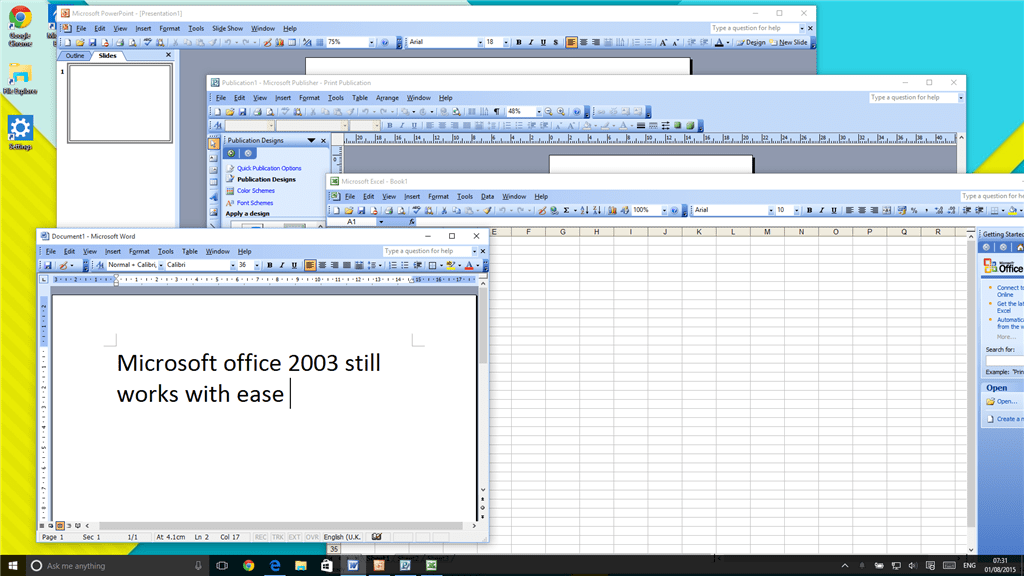The image size is (1024, 576).
Task: Click Sort Ascending in Excel's toolbar
Action: [x=584, y=210]
